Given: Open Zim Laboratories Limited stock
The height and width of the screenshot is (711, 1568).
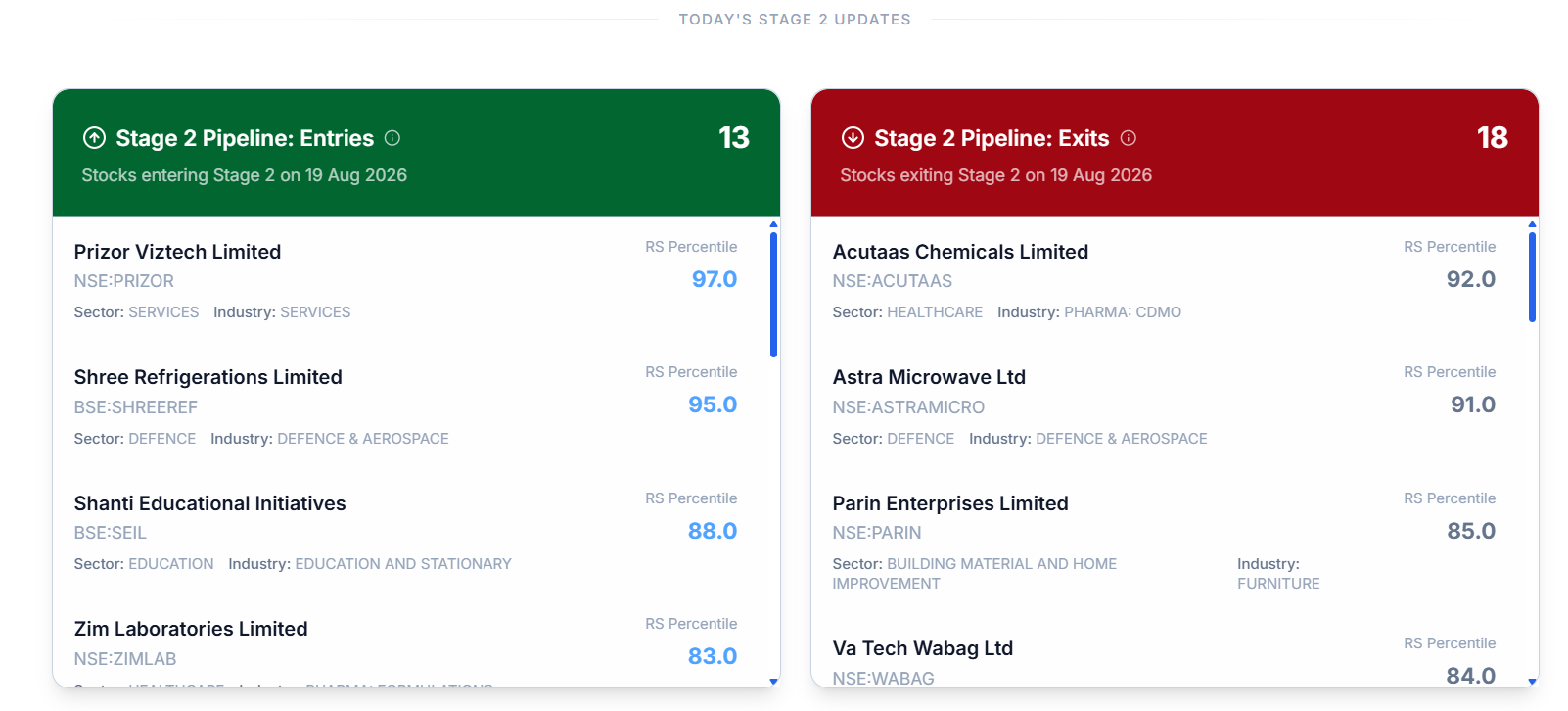Looking at the screenshot, I should pos(191,629).
